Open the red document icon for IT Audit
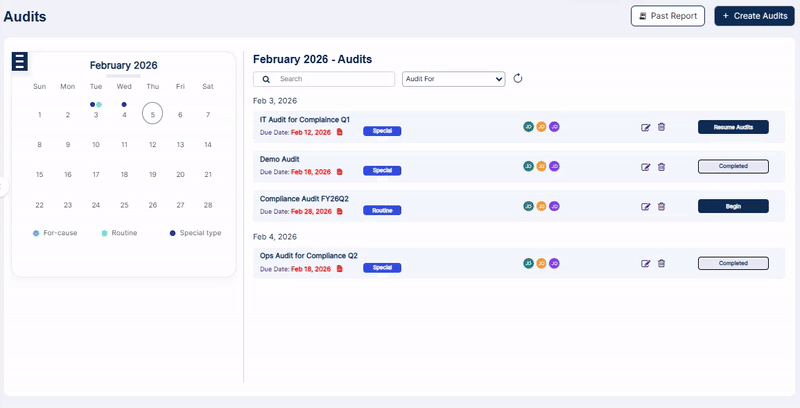Image resolution: width=800 pixels, height=408 pixels. click(x=340, y=132)
